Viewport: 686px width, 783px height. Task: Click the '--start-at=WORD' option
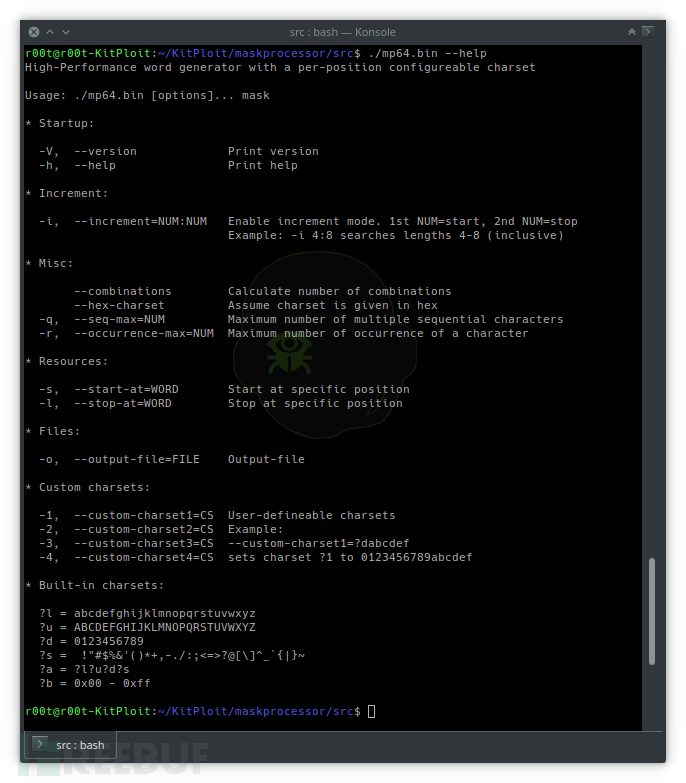click(x=126, y=389)
